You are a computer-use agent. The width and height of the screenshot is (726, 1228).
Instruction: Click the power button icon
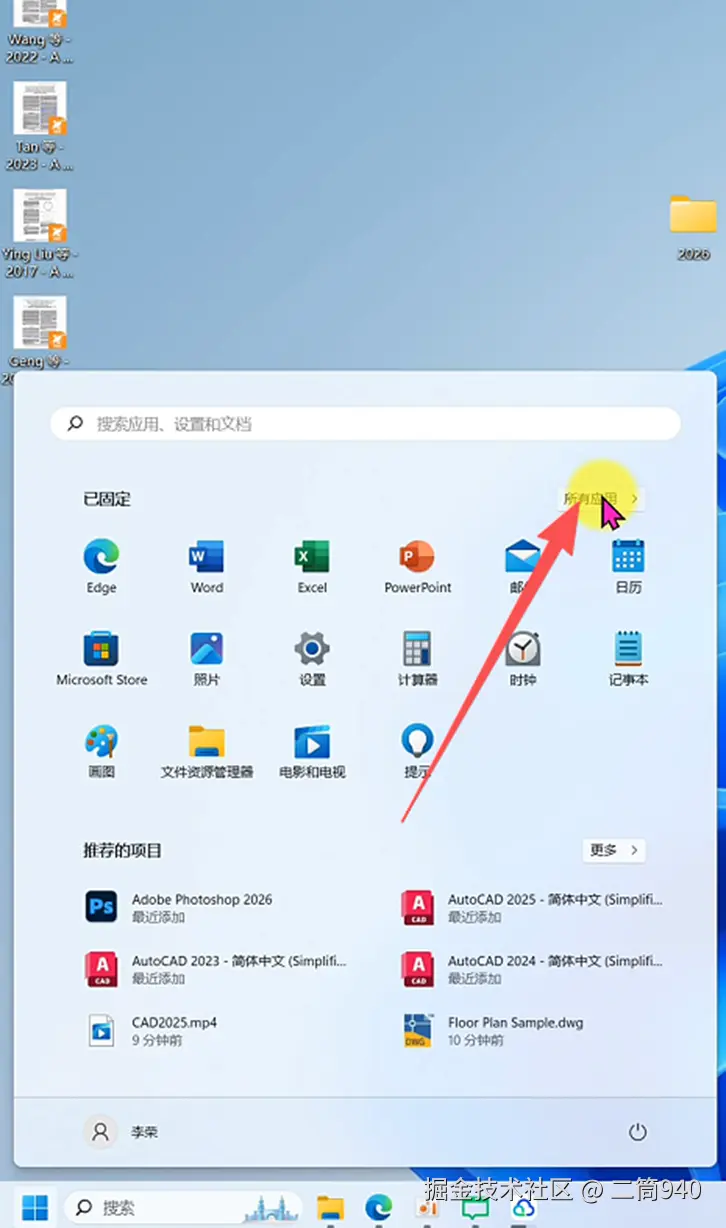pos(637,1132)
